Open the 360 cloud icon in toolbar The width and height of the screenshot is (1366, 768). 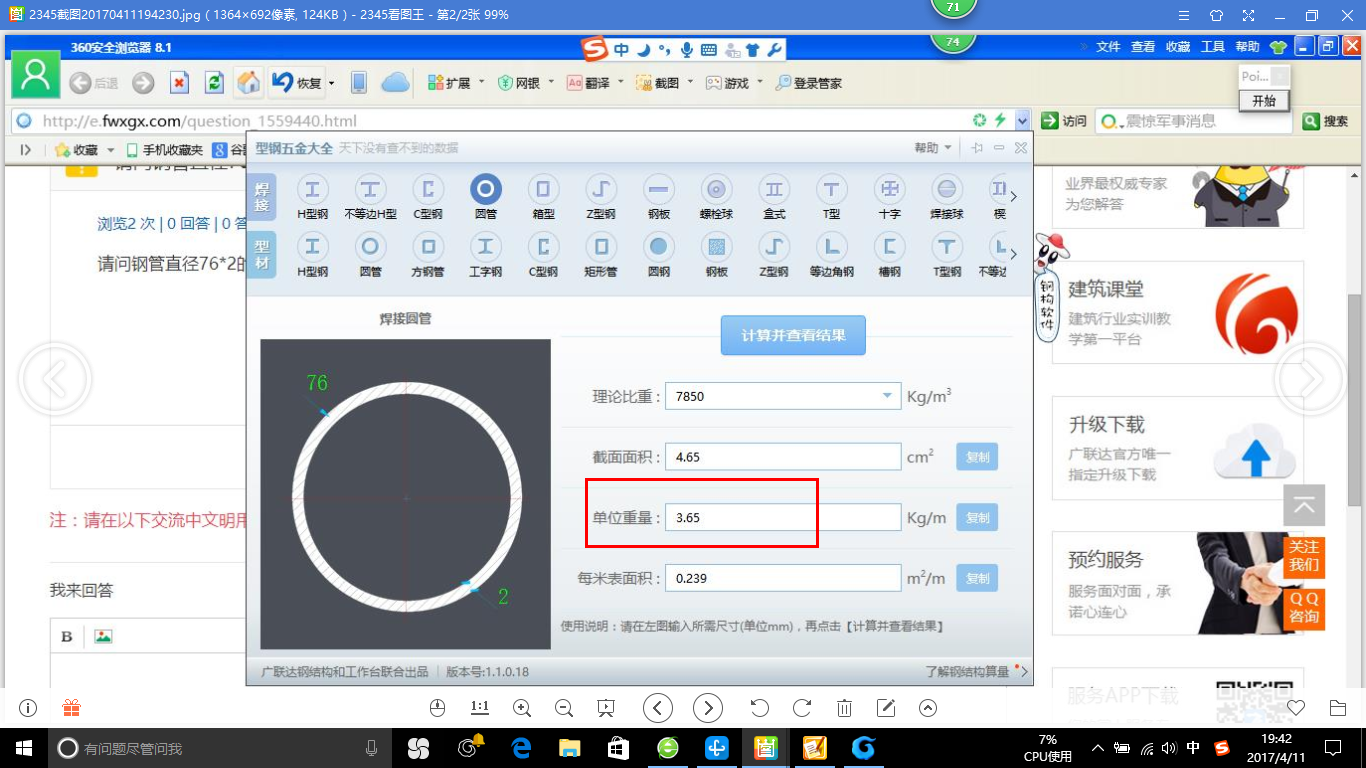(x=395, y=83)
